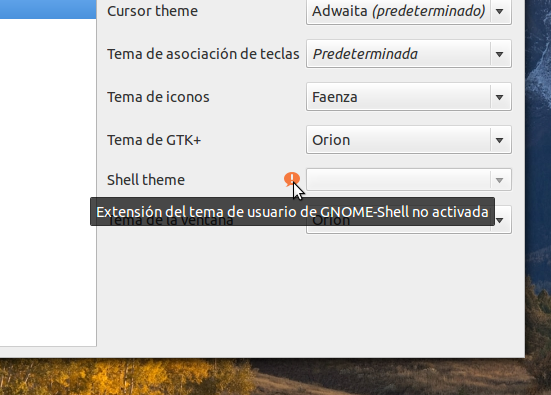
Task: Click the Tema de asociación de teclas label
Action: pos(203,54)
